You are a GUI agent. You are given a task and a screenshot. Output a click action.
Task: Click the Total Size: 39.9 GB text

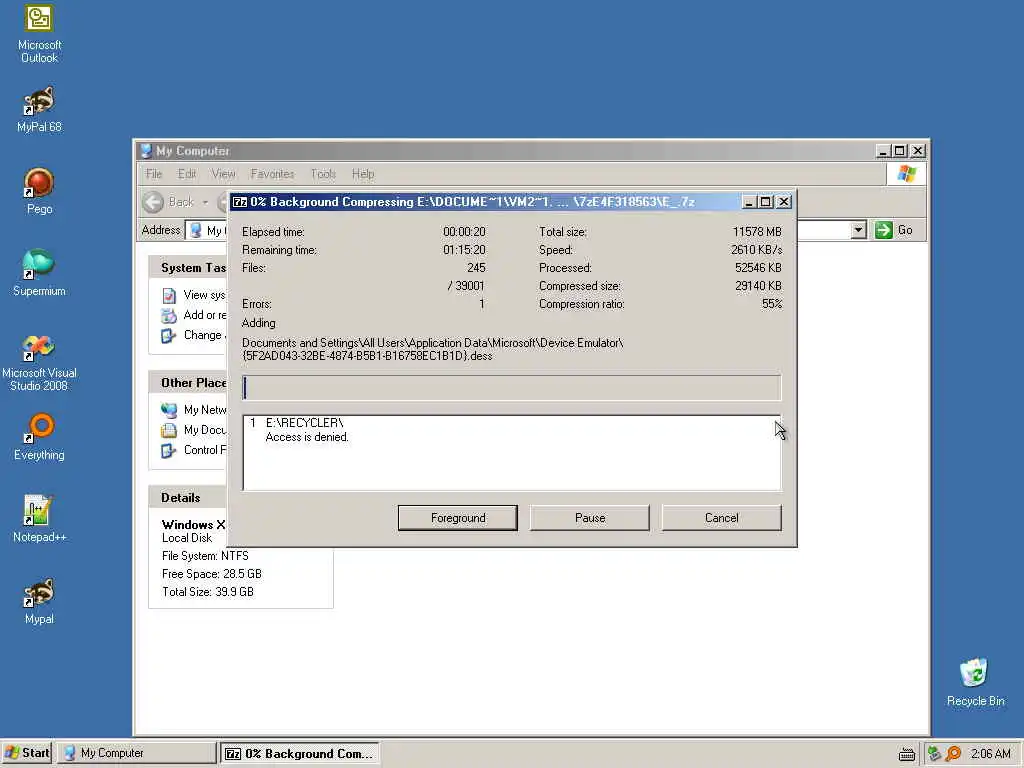(x=208, y=592)
